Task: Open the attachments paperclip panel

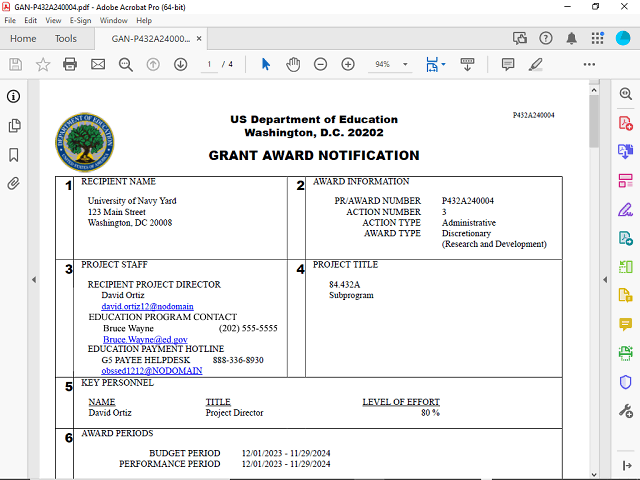Action: [14, 184]
